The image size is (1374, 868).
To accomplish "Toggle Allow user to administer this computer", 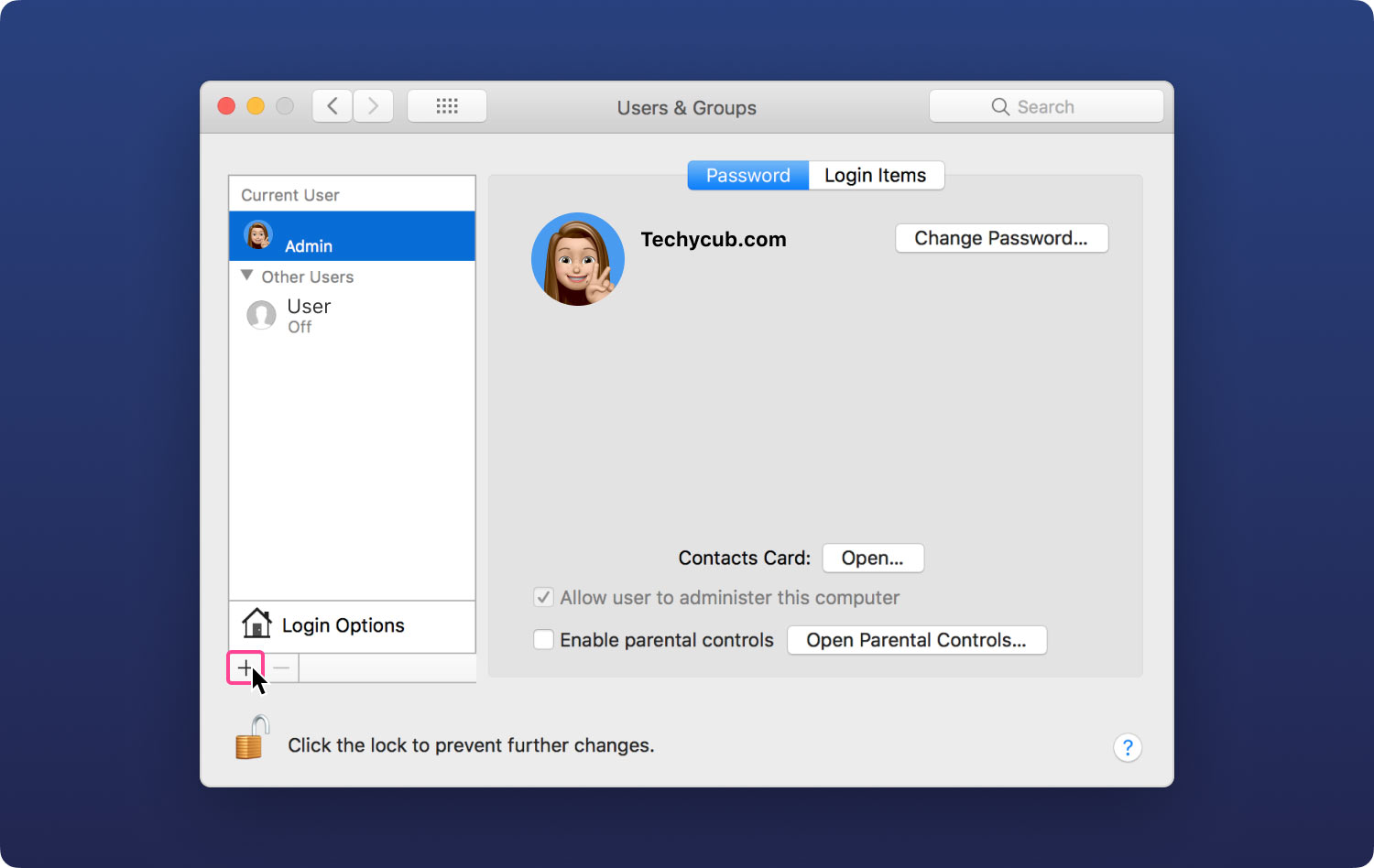I will [543, 597].
